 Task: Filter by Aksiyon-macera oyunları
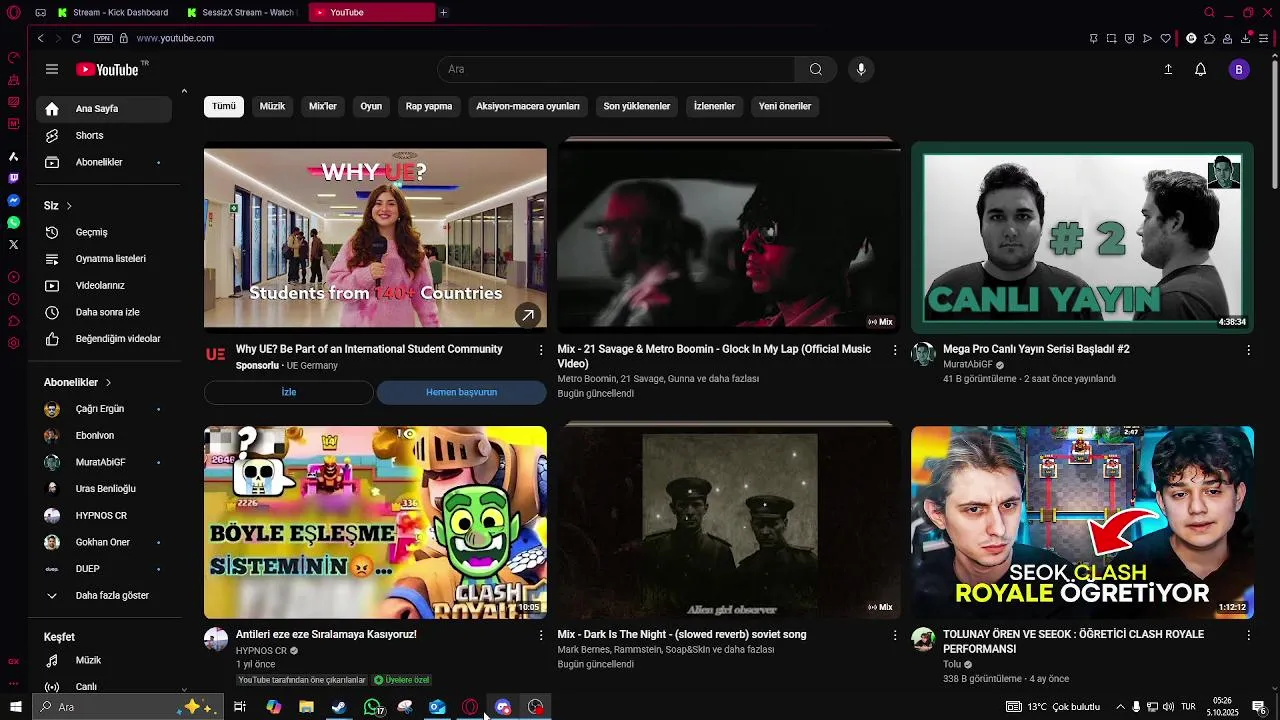pos(528,106)
